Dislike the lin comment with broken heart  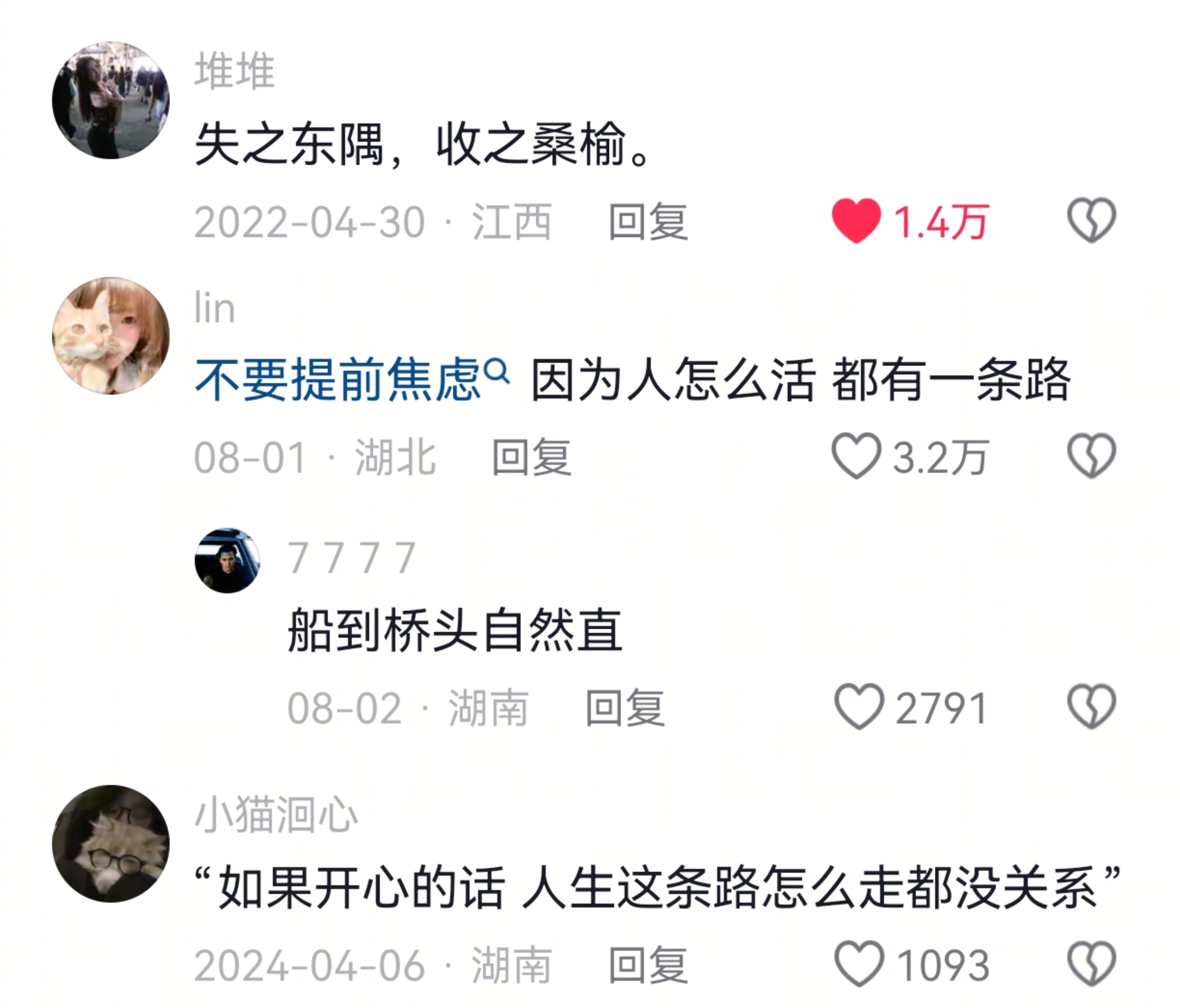tap(1091, 456)
